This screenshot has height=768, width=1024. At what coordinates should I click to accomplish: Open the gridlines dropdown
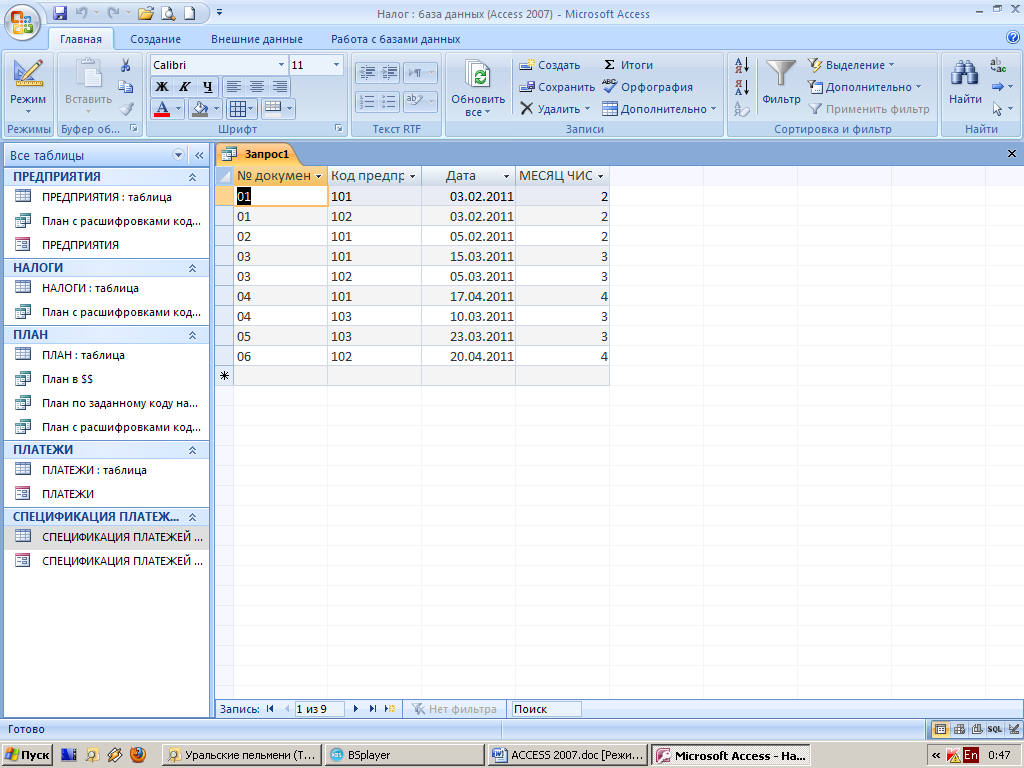tap(251, 109)
